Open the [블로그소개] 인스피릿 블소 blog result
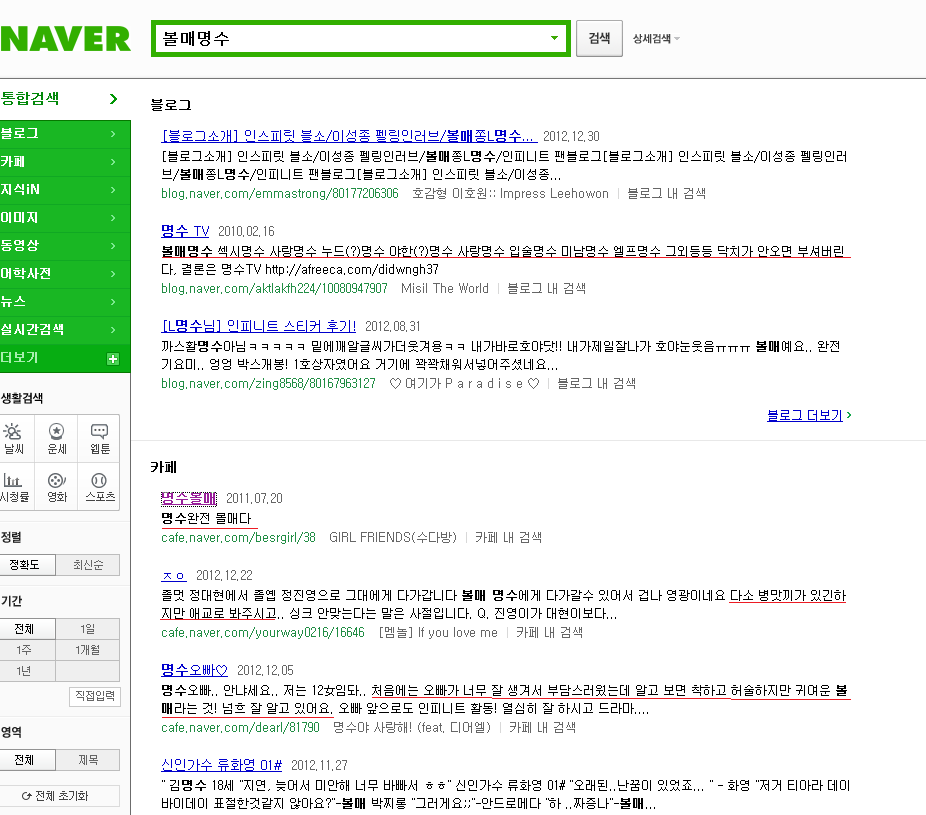Viewport: 926px width, 815px height. pyautogui.click(x=349, y=136)
